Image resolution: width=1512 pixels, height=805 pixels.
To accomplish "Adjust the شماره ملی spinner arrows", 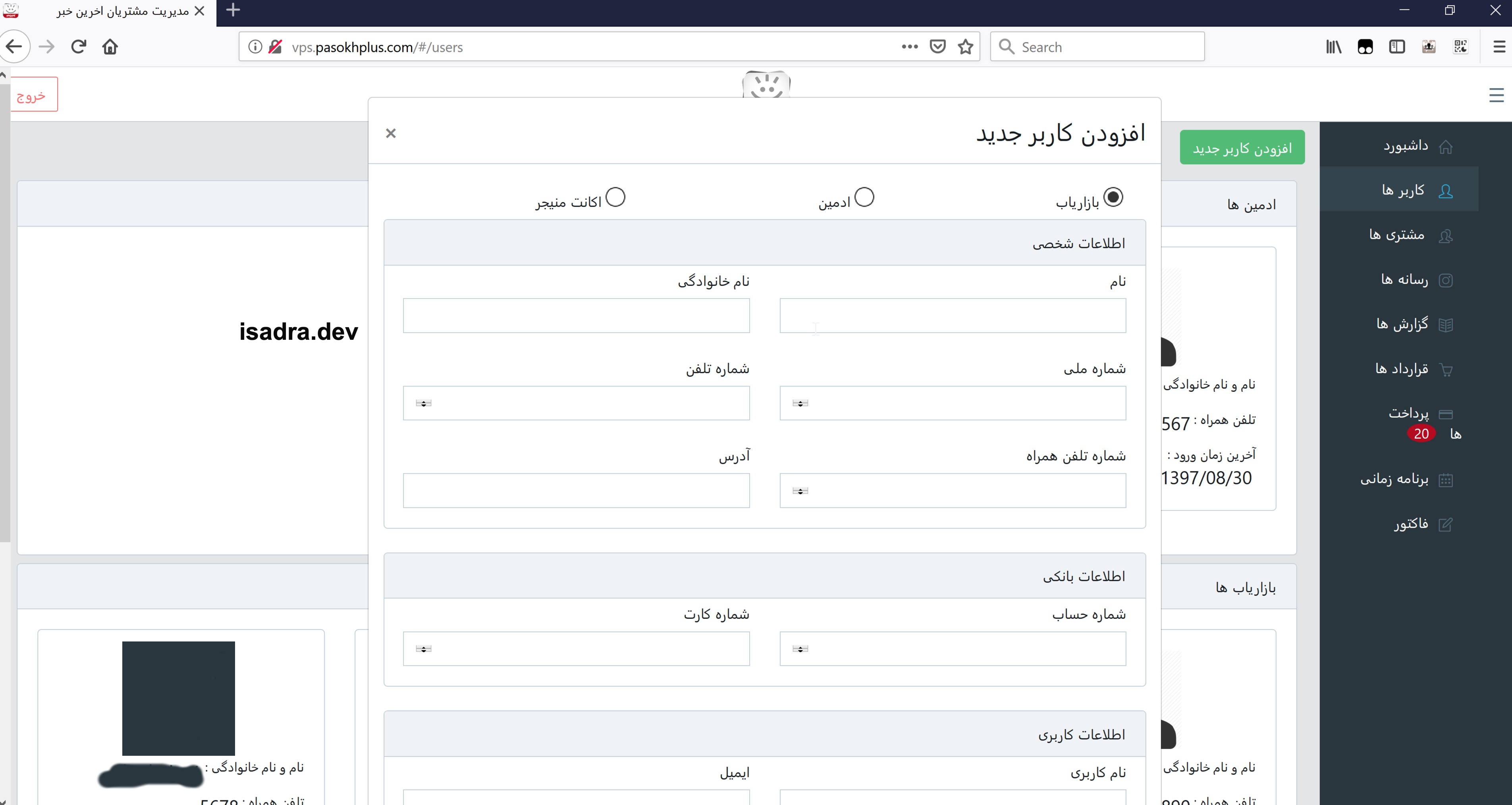I will (x=800, y=403).
